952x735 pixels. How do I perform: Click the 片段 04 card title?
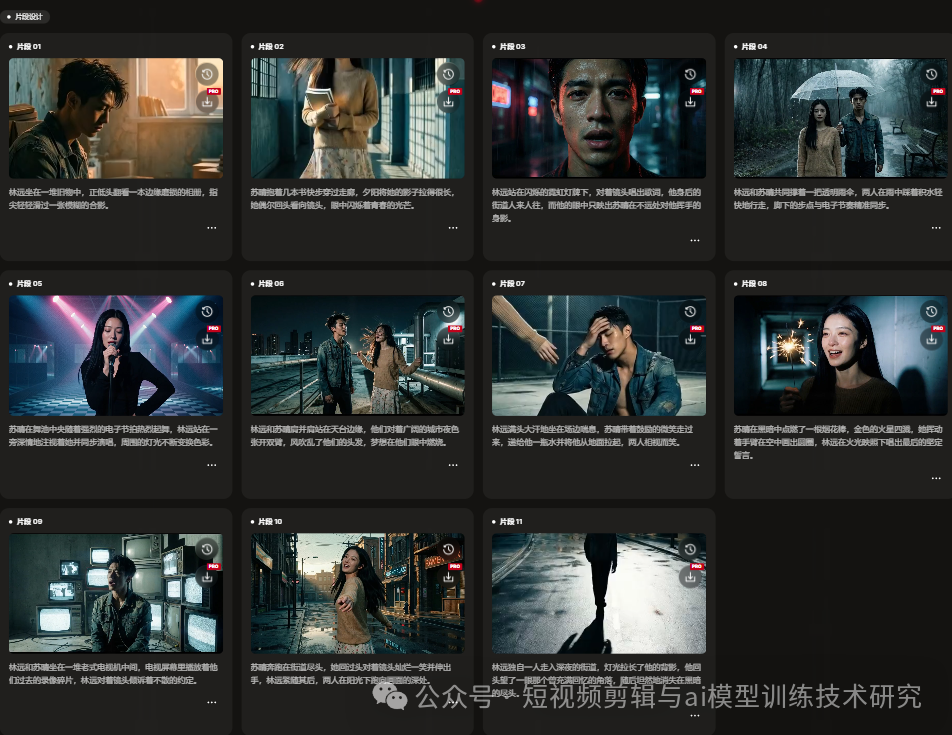coord(754,46)
